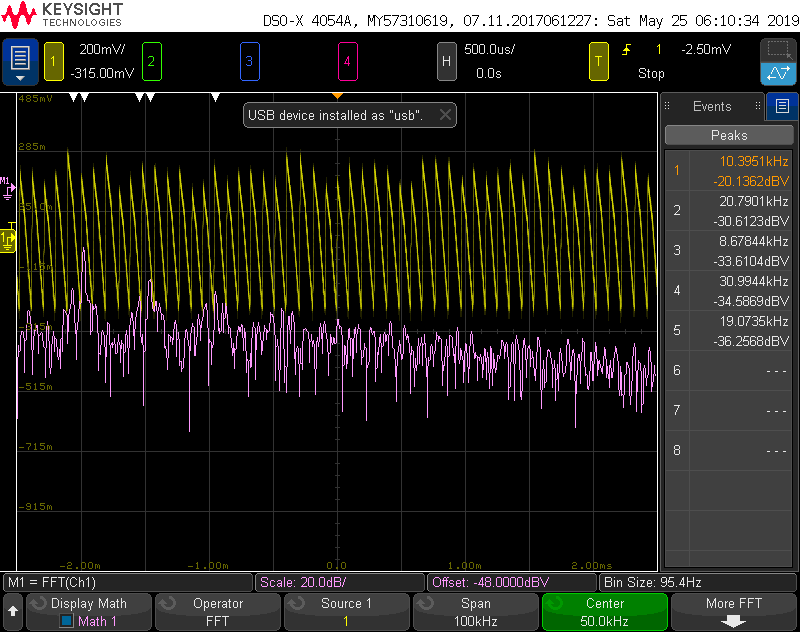800x632 pixels.
Task: Toggle Channel 4 on or off
Action: click(347, 61)
